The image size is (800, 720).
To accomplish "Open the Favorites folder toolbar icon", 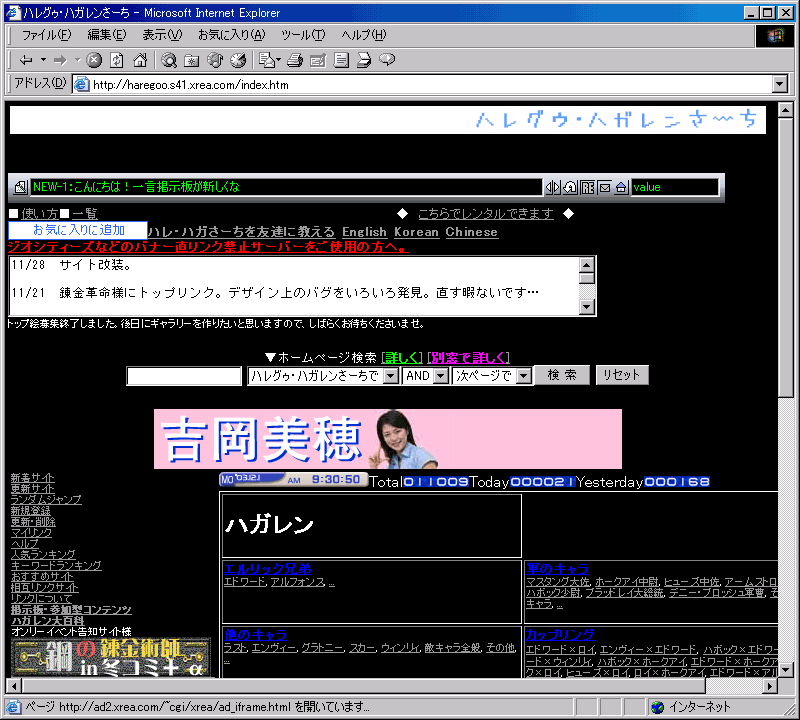I will (x=192, y=60).
